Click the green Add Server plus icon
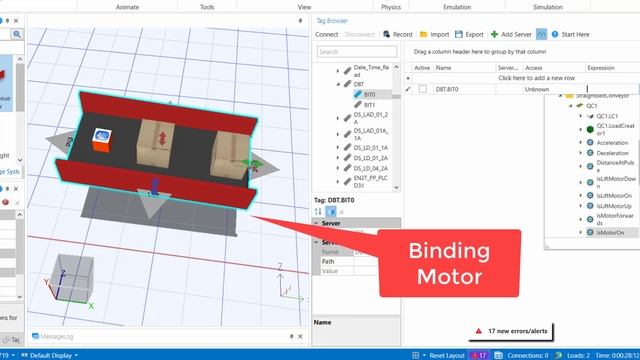The height and width of the screenshot is (360, 640). click(x=494, y=34)
